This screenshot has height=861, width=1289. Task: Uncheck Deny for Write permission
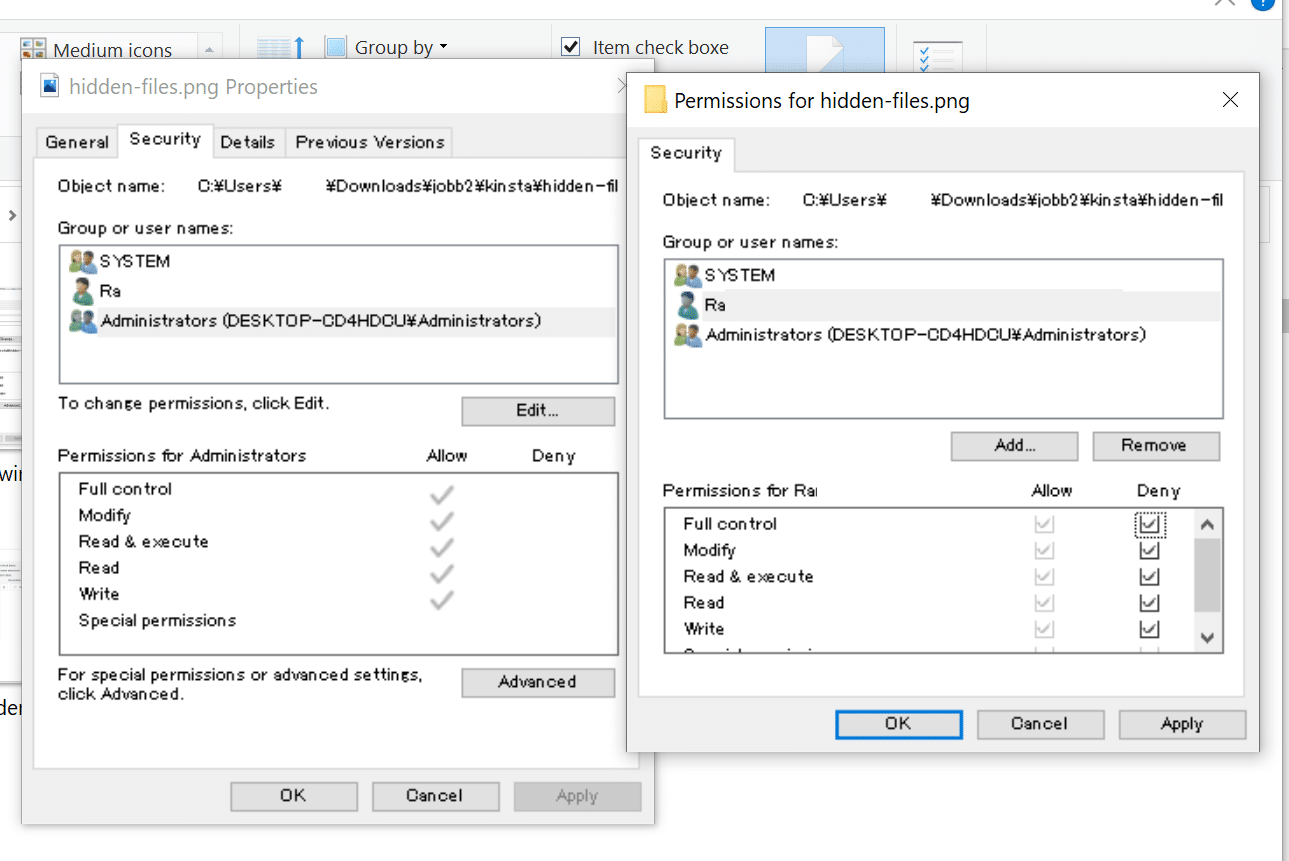pyautogui.click(x=1149, y=628)
